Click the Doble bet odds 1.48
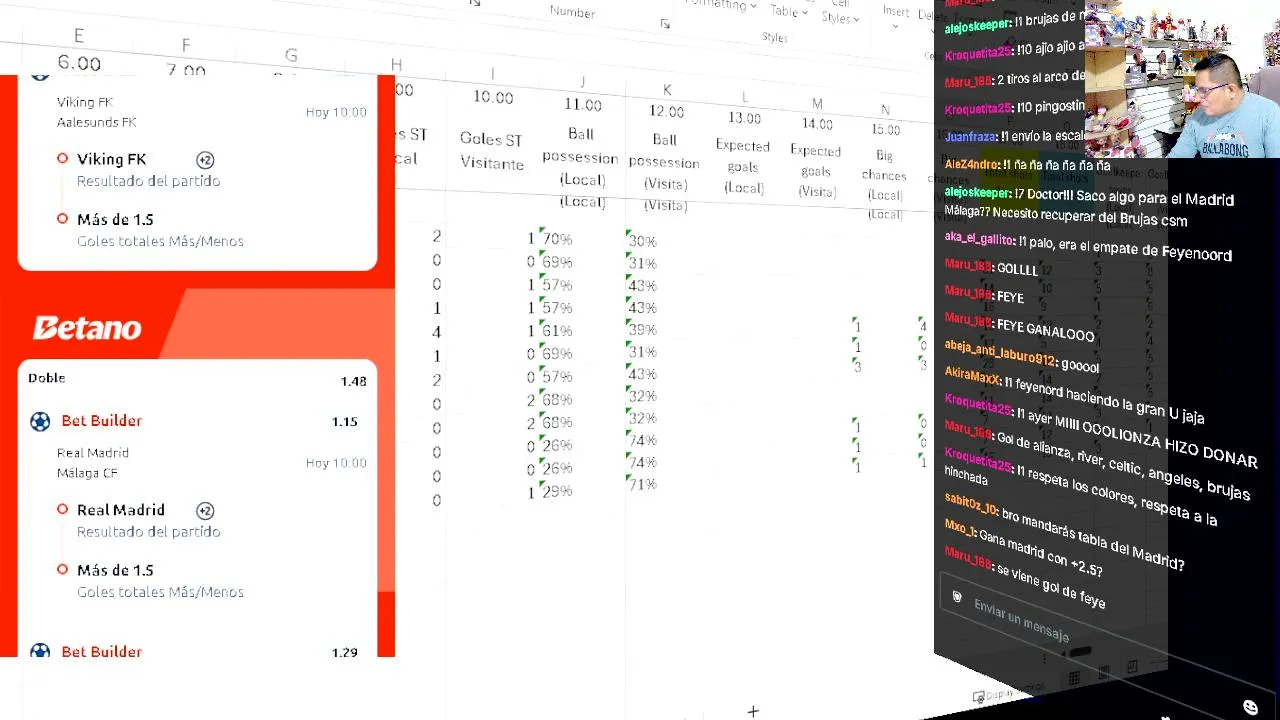The width and height of the screenshot is (1280, 720). tap(353, 381)
